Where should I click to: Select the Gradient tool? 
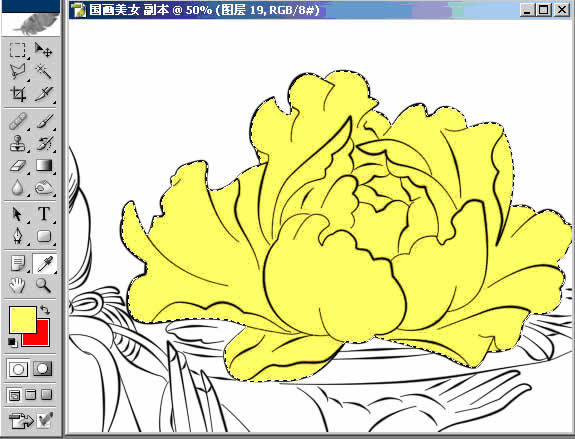[x=44, y=166]
